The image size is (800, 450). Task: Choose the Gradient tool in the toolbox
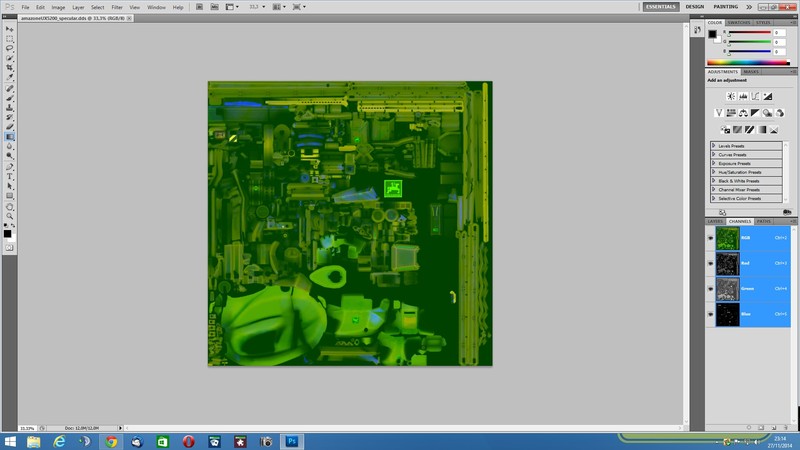pos(10,136)
